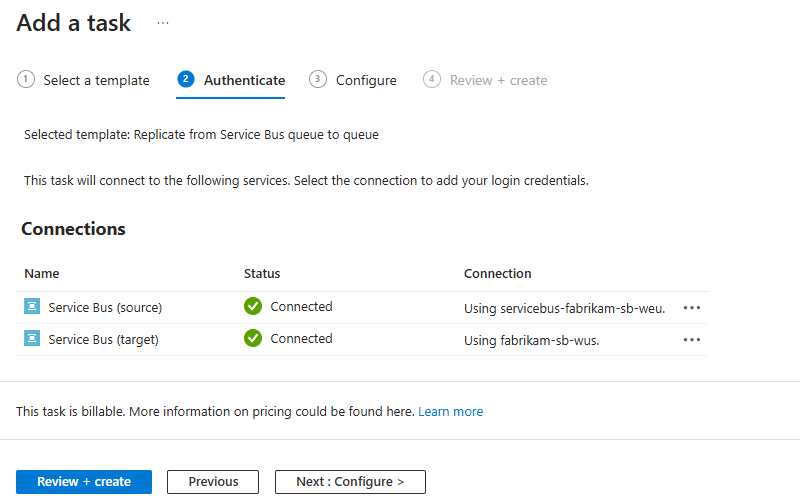Image resolution: width=800 pixels, height=500 pixels.
Task: Open ellipsis menu beside Add a task title
Action: [x=163, y=23]
